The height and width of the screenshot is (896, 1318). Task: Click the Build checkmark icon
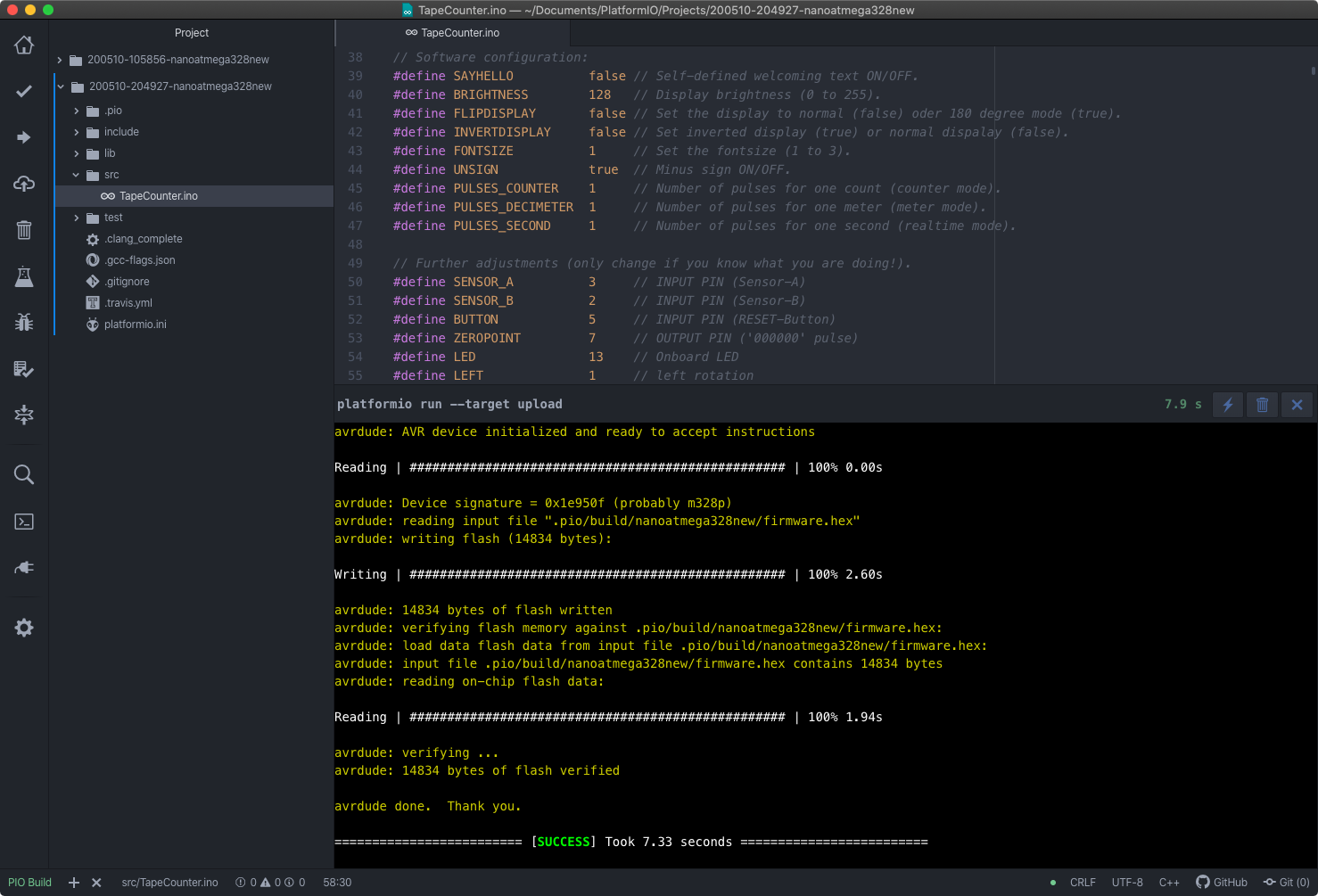pyautogui.click(x=24, y=91)
